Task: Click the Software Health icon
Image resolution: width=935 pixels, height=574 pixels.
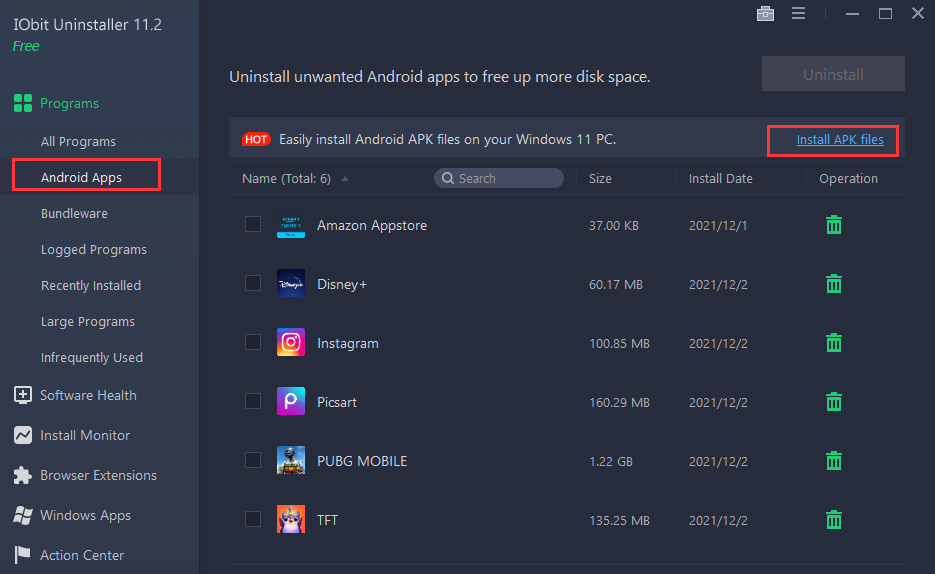Action: click(x=23, y=395)
